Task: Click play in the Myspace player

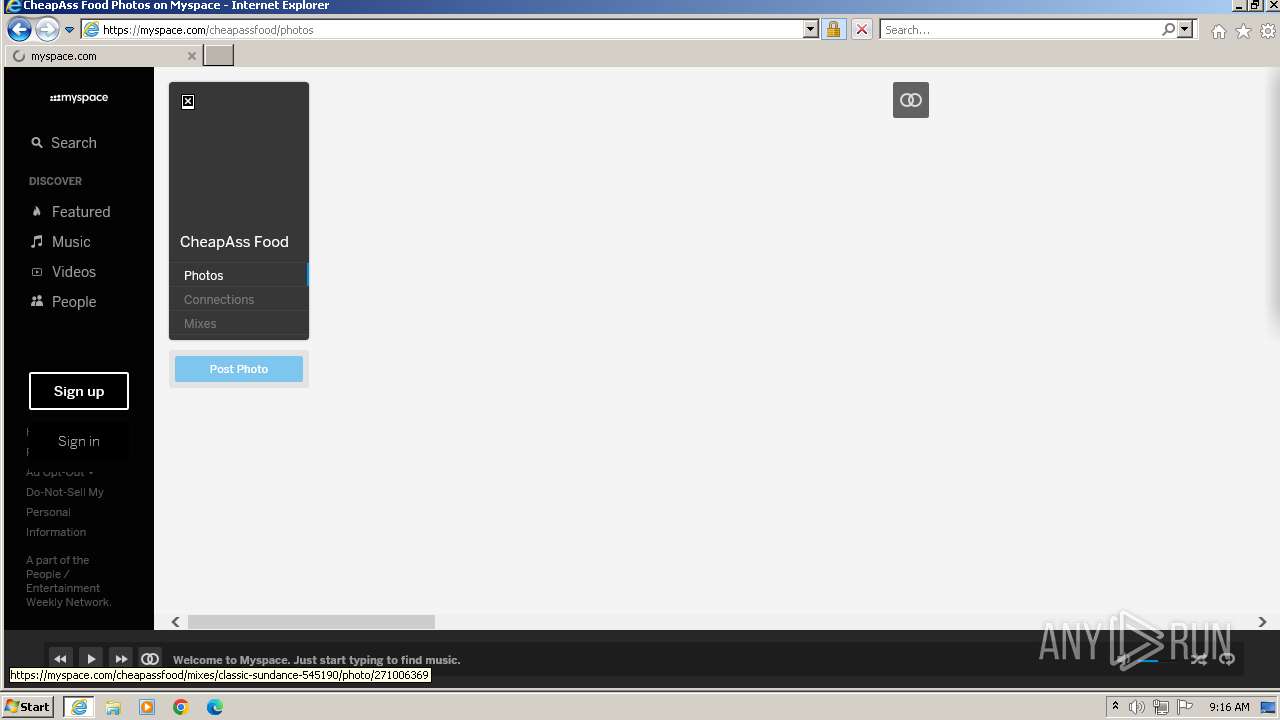Action: [91, 659]
